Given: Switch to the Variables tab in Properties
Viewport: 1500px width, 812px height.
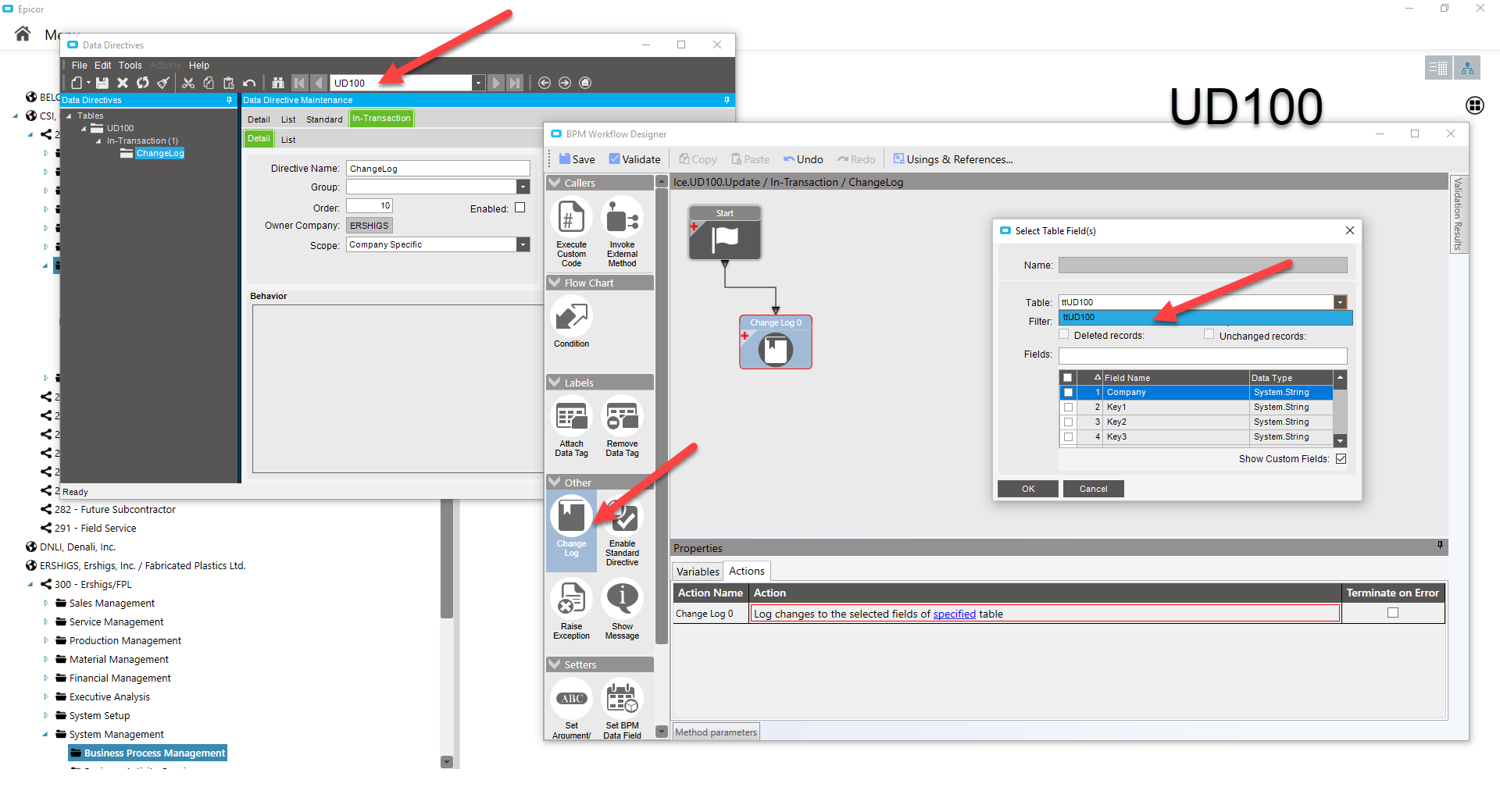Looking at the screenshot, I should 698,572.
